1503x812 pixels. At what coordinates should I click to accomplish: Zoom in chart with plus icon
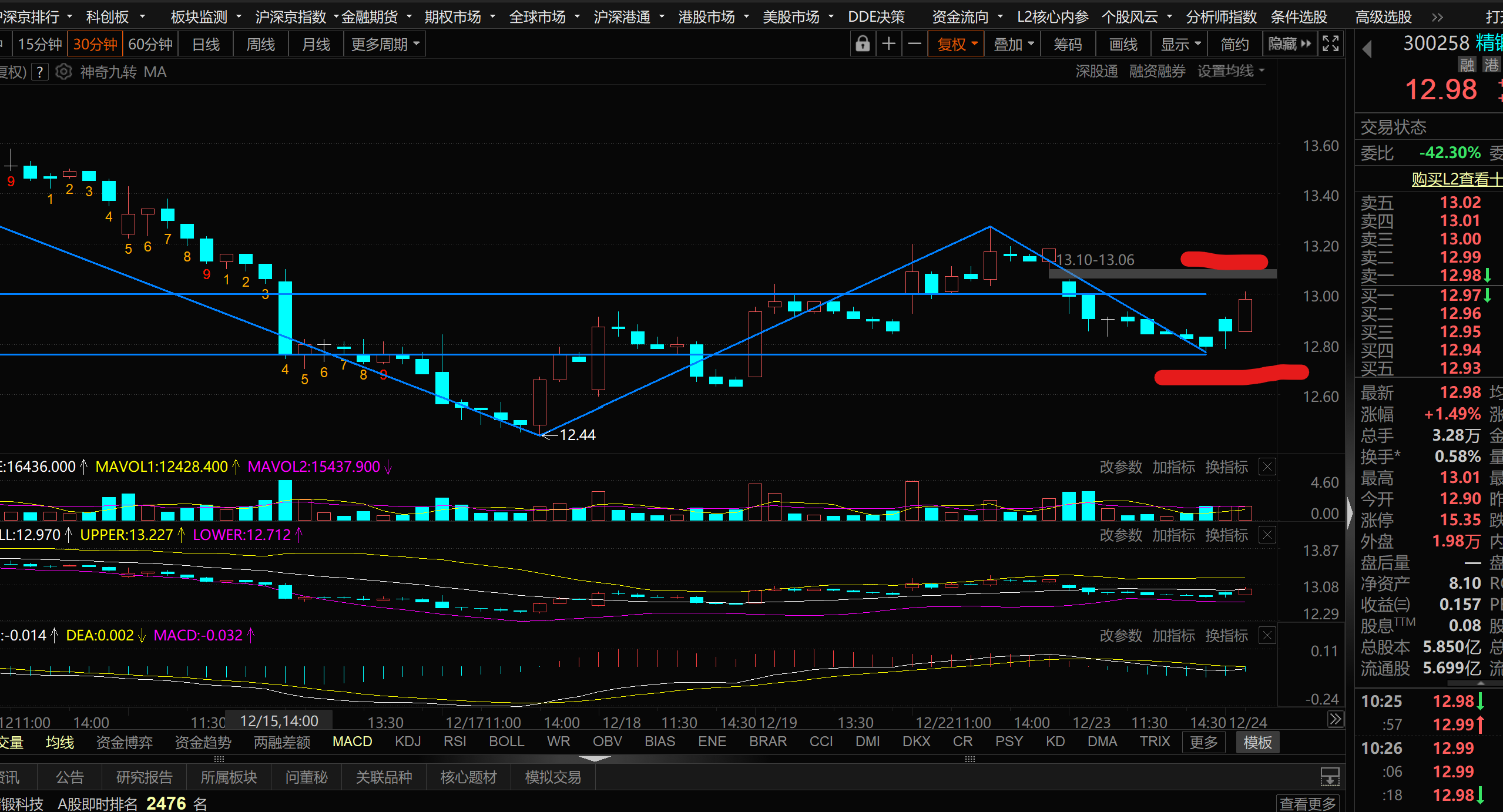(x=888, y=44)
